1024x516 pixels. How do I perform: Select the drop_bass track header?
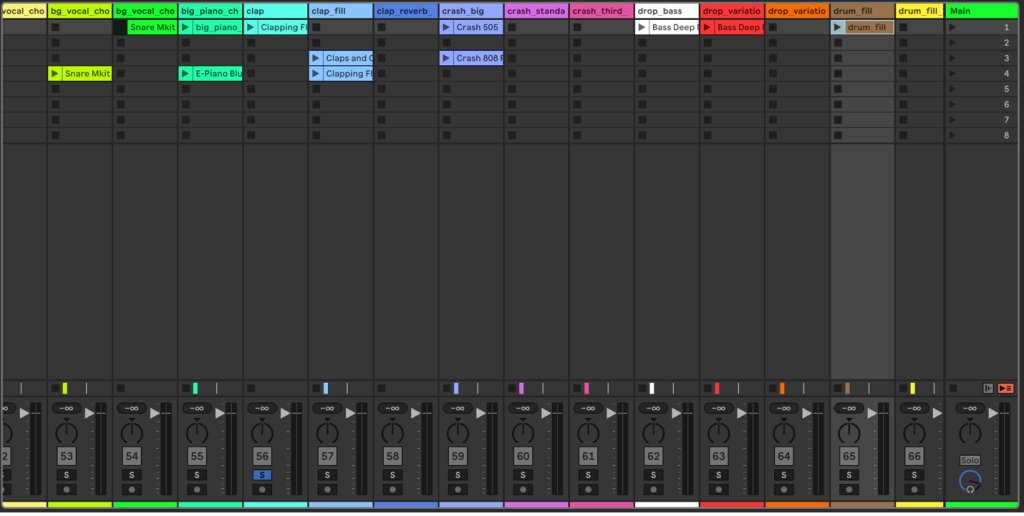(667, 11)
